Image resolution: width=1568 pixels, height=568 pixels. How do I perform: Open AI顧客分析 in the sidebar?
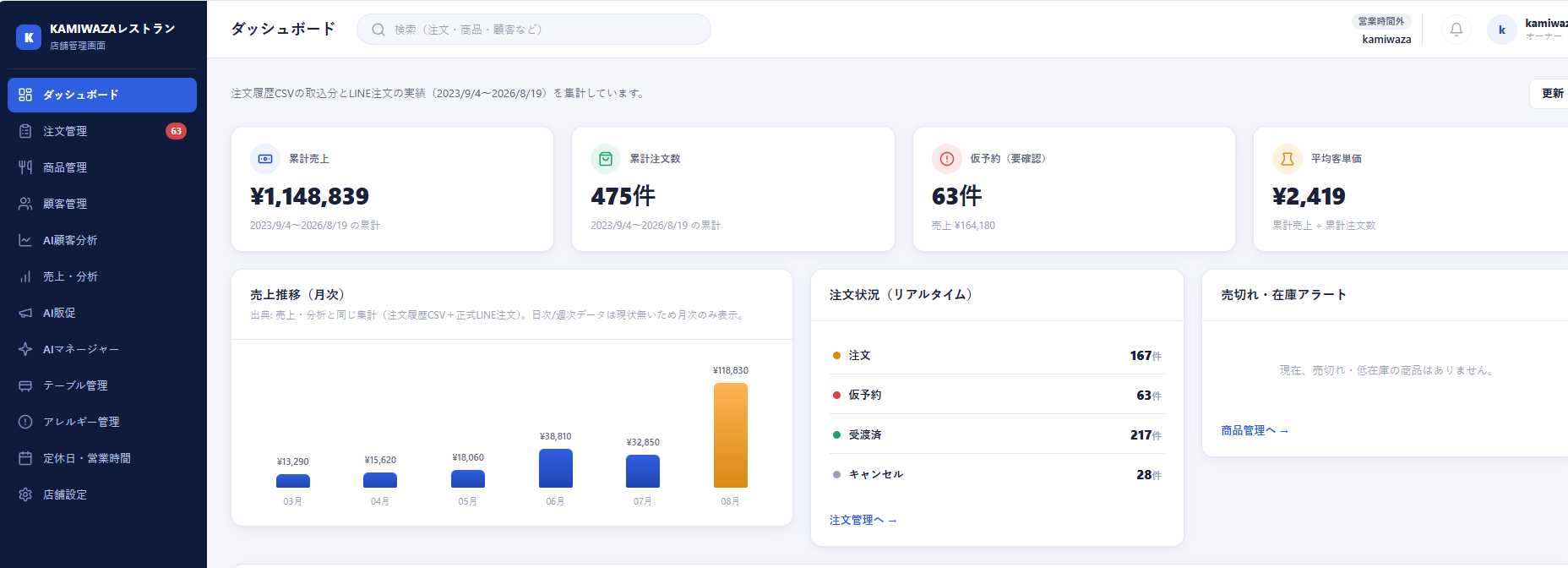[102, 240]
